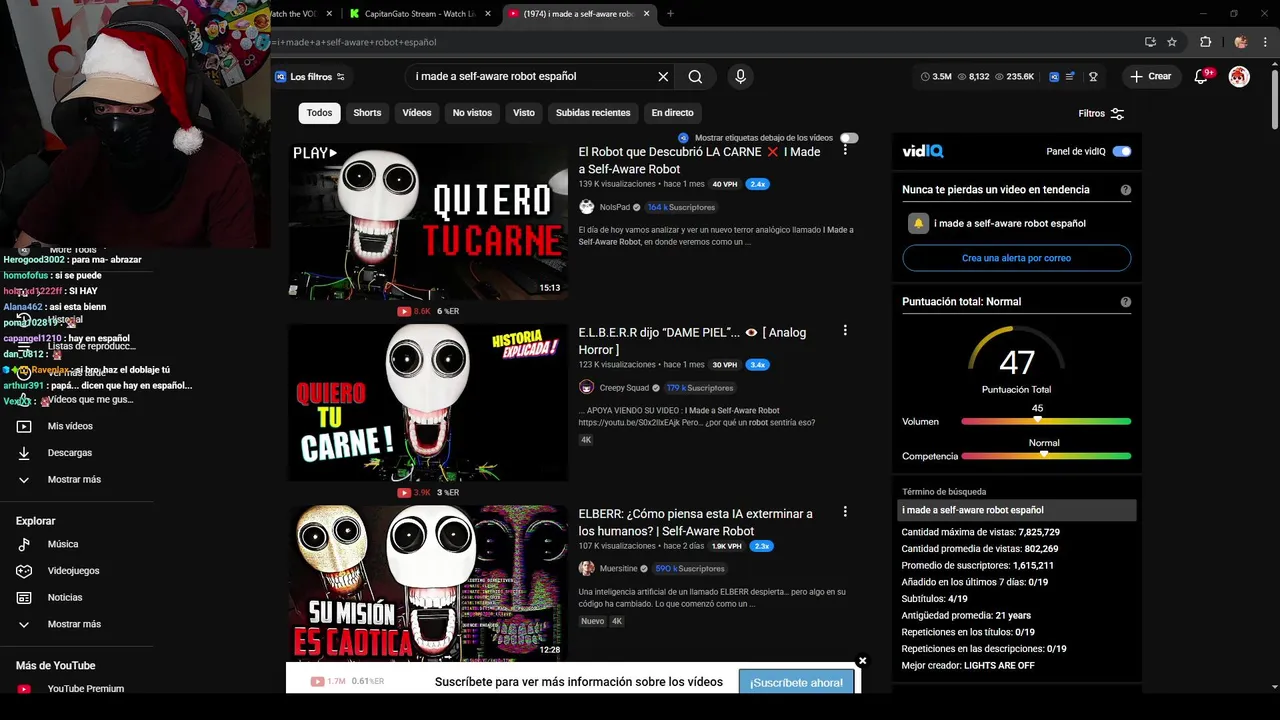The width and height of the screenshot is (1280, 720).
Task: Open a new browser tab
Action: coord(670,14)
